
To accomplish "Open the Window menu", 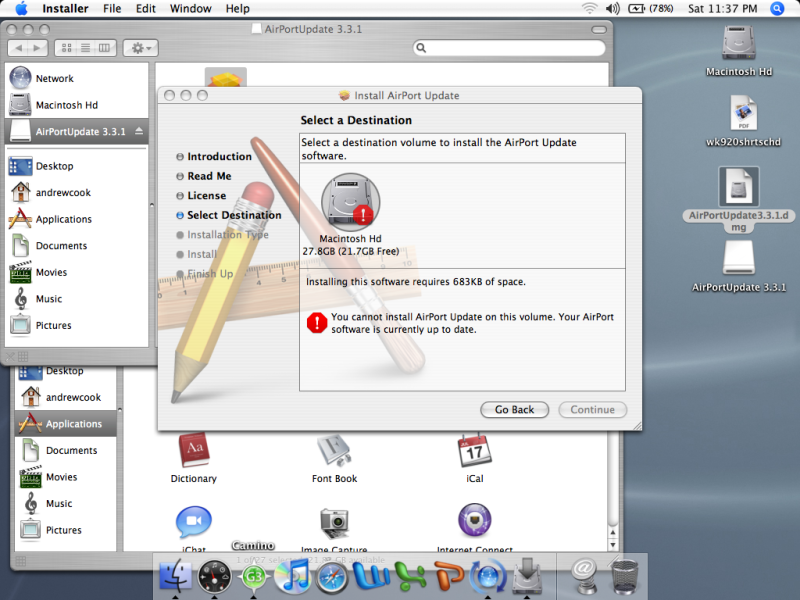I will pyautogui.click(x=190, y=8).
